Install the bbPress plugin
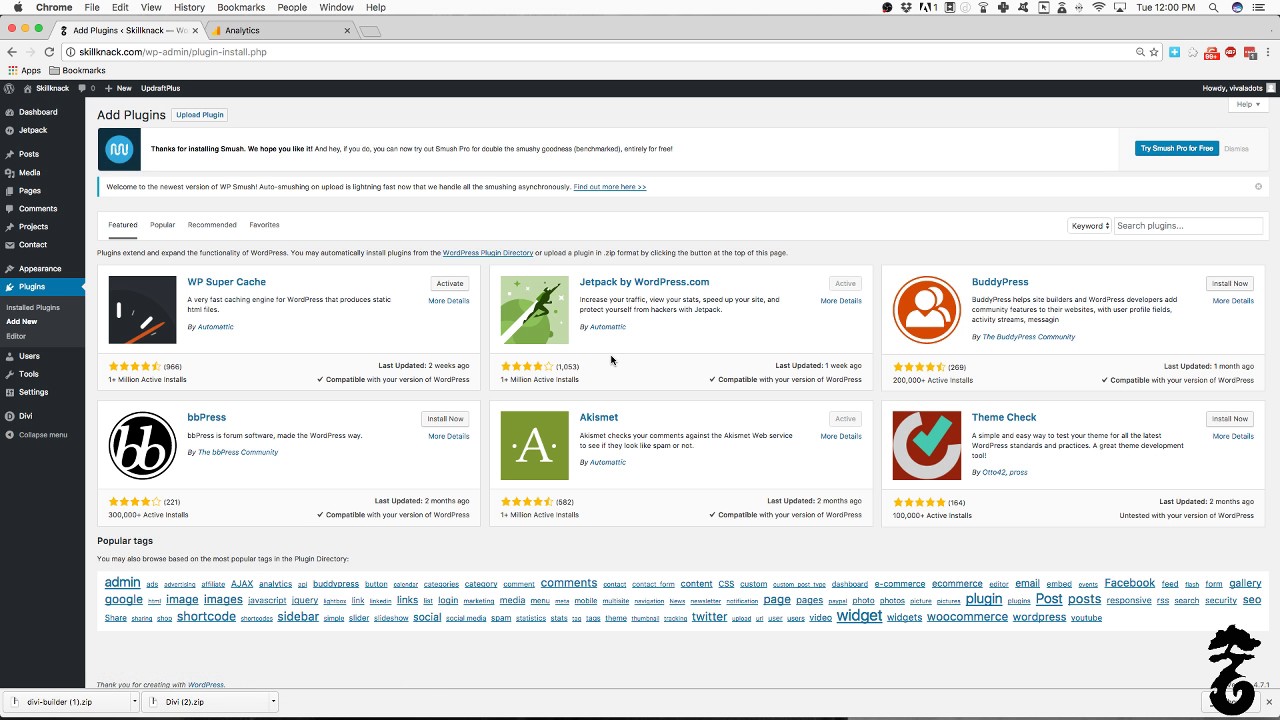1280x720 pixels. tap(445, 419)
